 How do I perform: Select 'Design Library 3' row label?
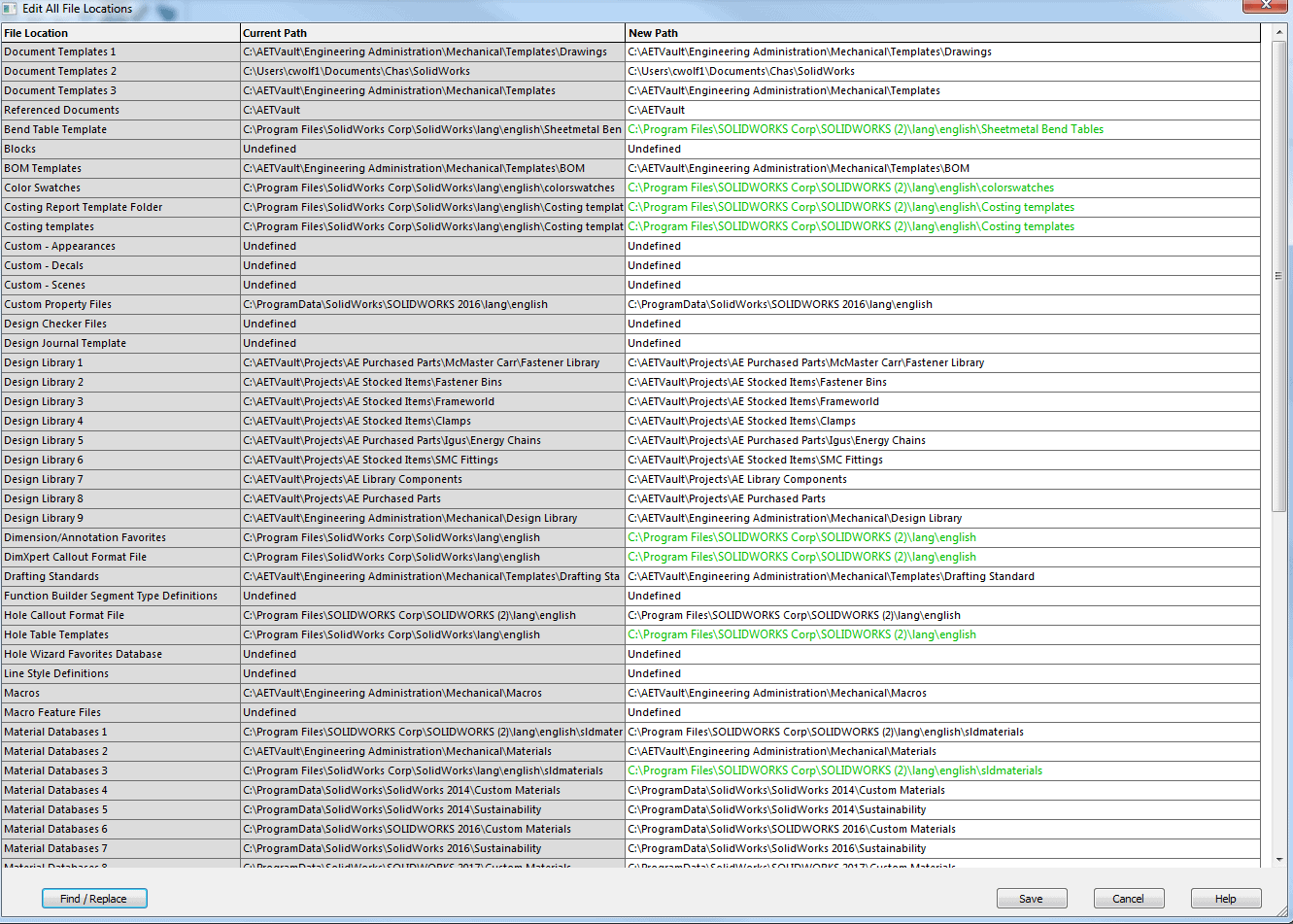tap(120, 401)
